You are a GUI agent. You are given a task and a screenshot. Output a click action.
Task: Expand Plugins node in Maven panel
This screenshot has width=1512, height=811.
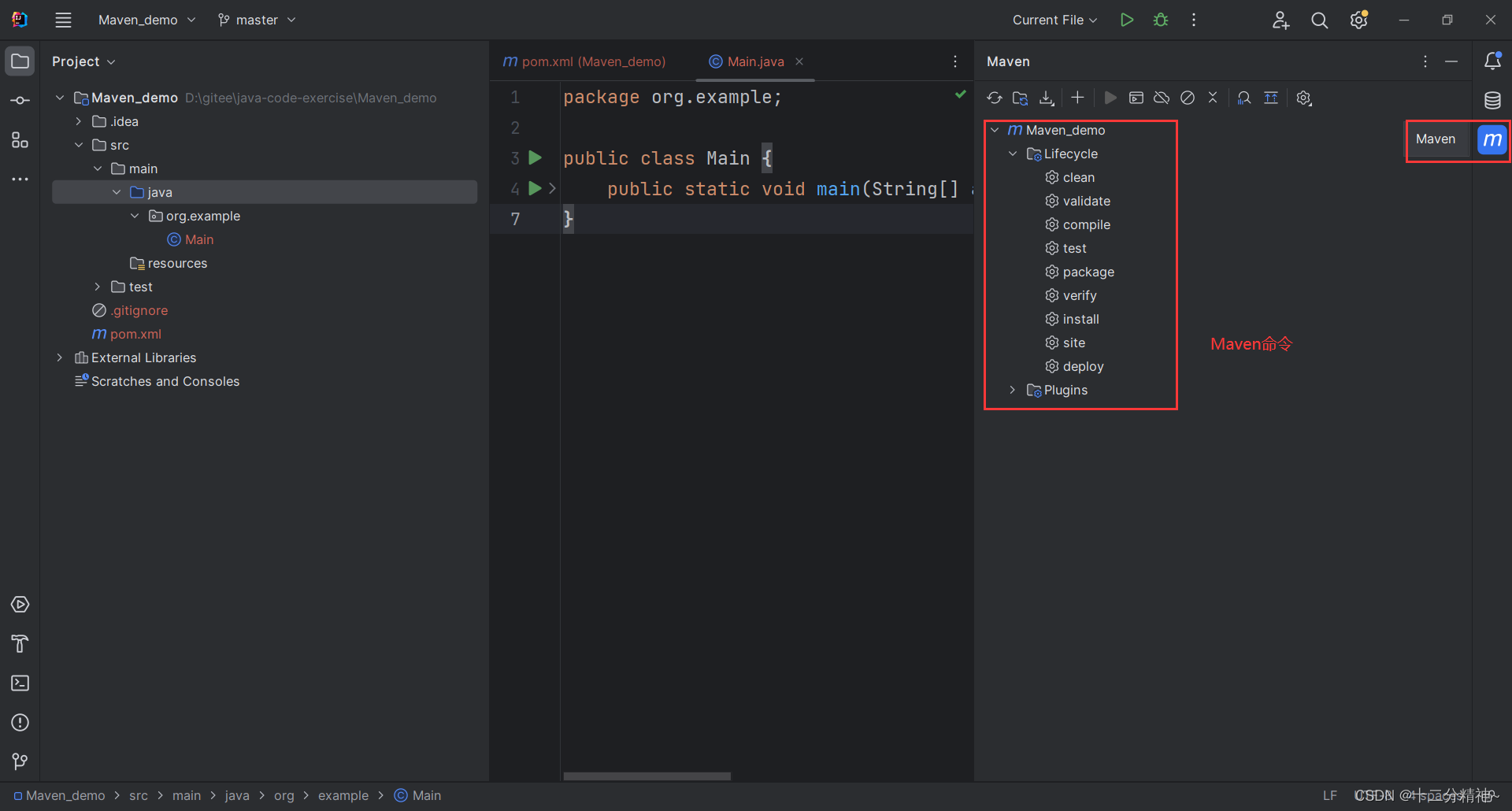1013,390
